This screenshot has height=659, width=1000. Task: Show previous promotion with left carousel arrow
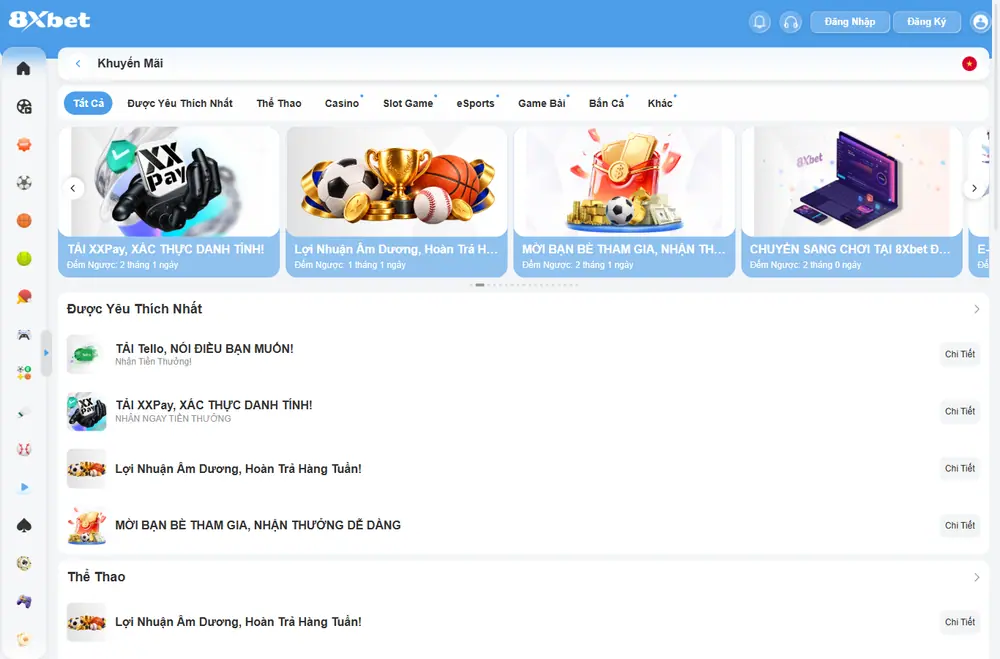click(73, 188)
